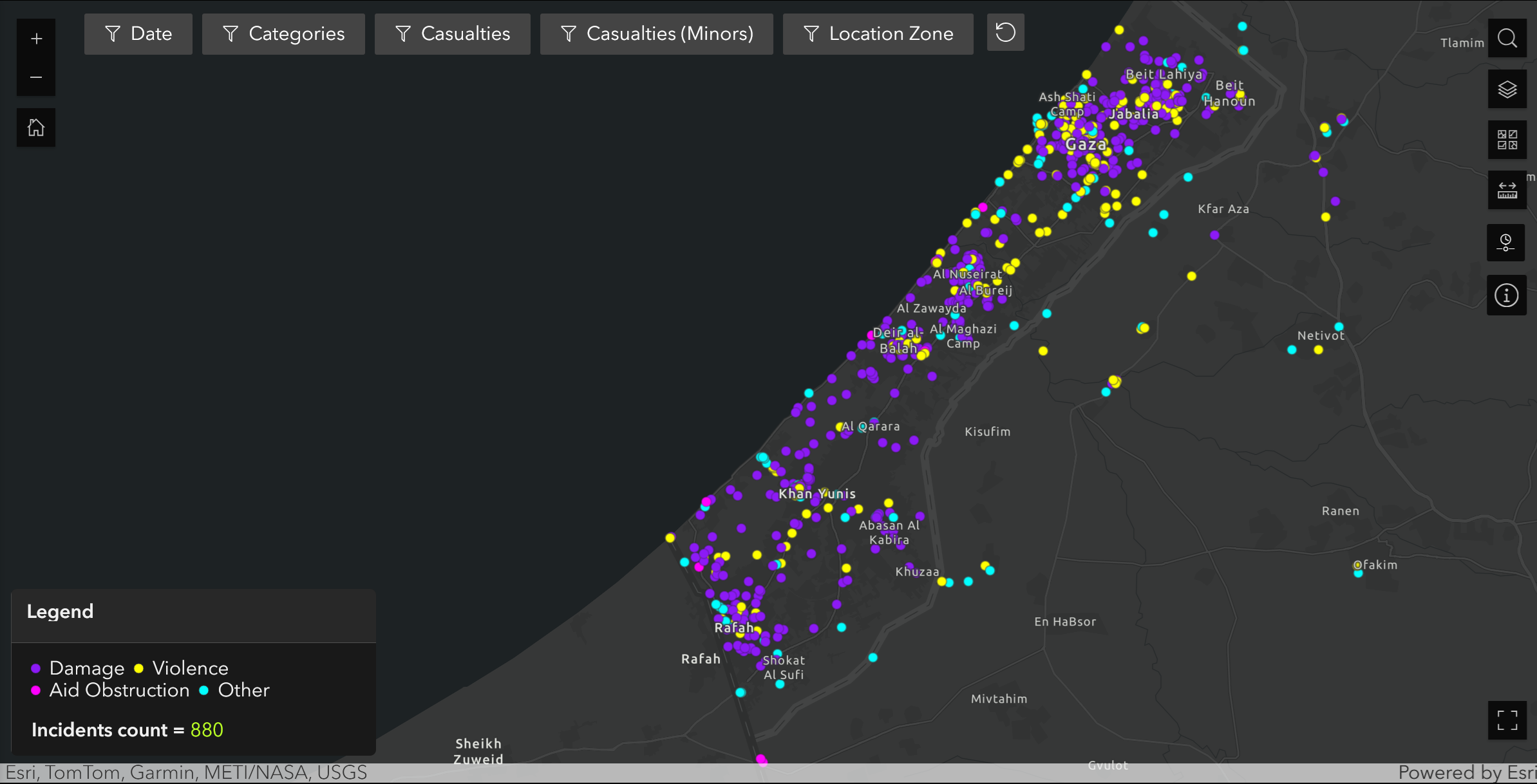1537x784 pixels.
Task: Click the Ranen map label
Action: 1341,510
